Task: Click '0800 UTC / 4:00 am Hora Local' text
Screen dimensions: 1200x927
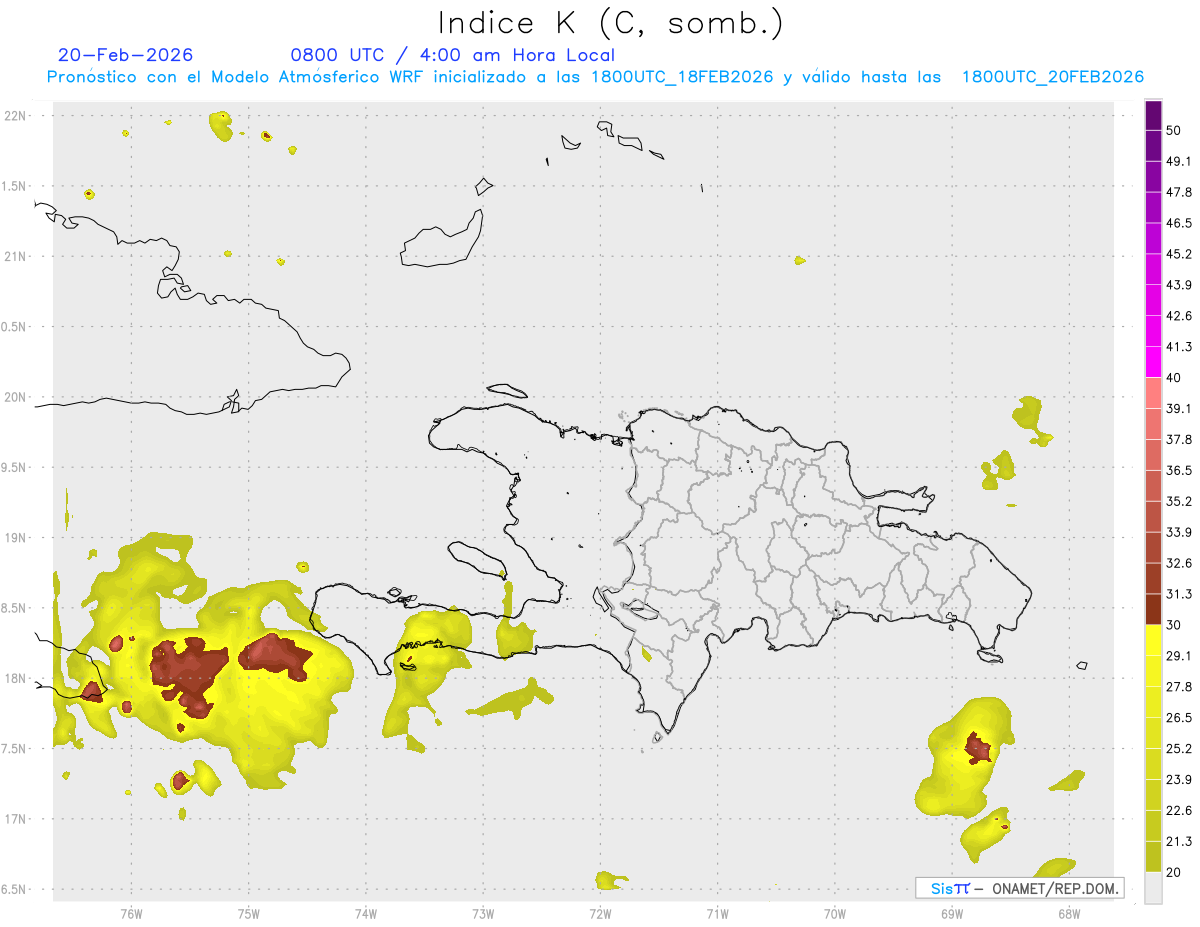Action: [x=453, y=55]
